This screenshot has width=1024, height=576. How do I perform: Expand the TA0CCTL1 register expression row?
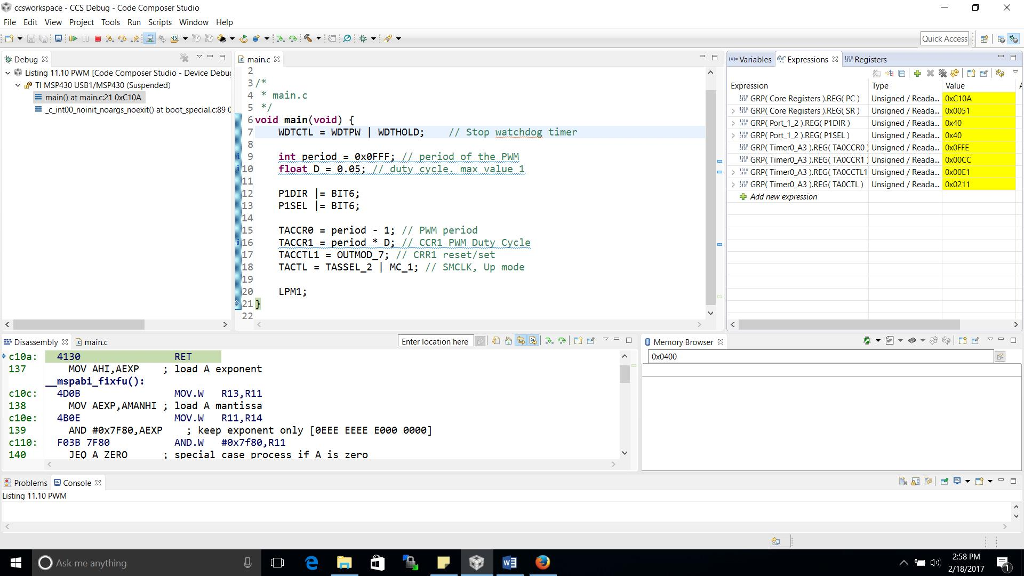tap(733, 172)
